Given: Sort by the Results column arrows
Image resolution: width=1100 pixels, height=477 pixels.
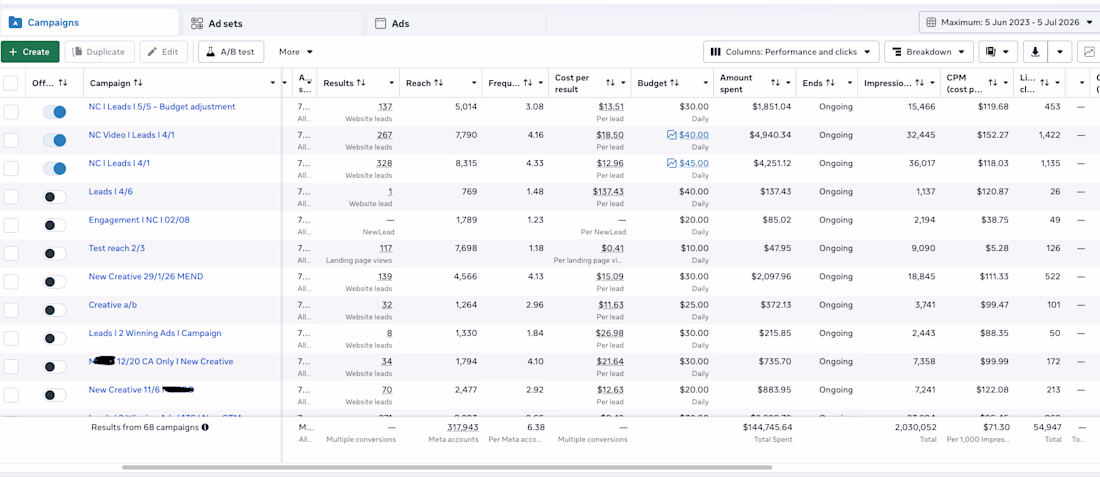Looking at the screenshot, I should coord(361,83).
